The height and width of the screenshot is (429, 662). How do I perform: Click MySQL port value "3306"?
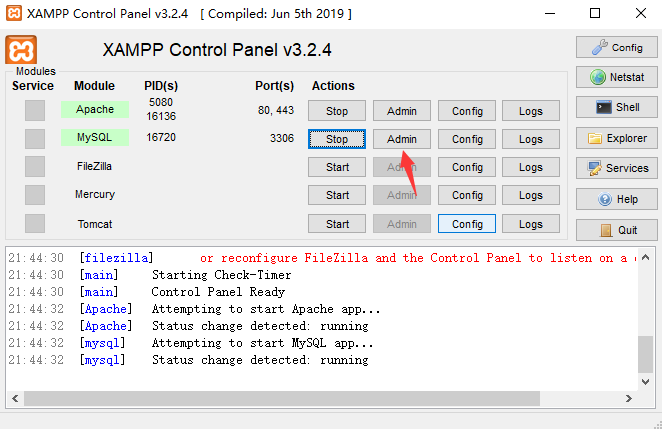coord(282,138)
